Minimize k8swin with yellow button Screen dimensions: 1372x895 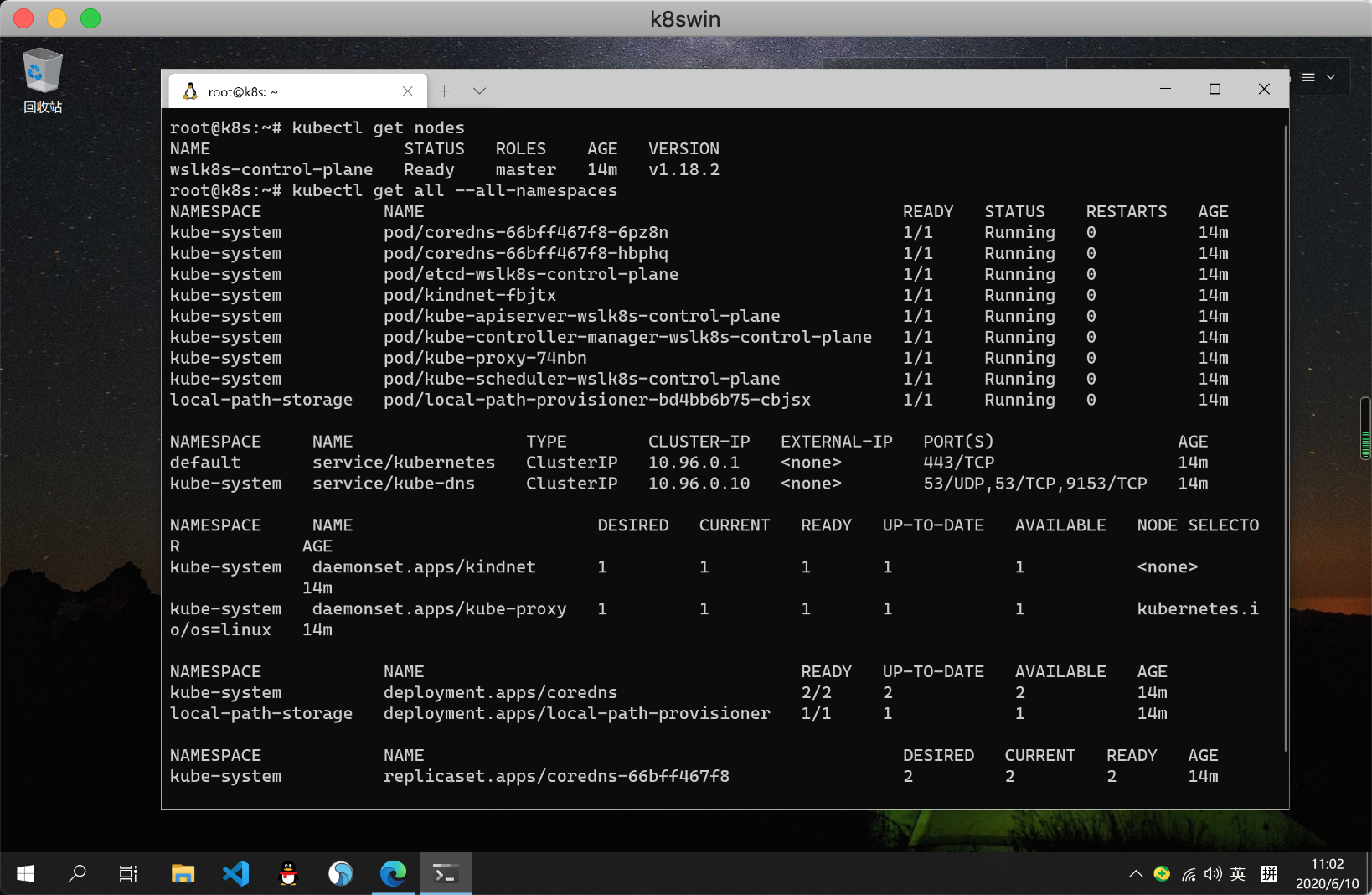[57, 18]
